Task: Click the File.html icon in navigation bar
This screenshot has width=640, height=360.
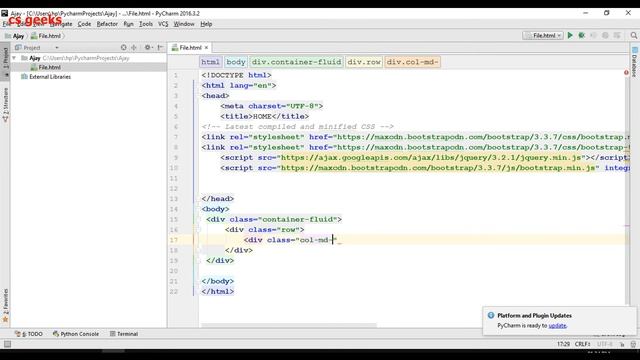Action: coord(34,36)
